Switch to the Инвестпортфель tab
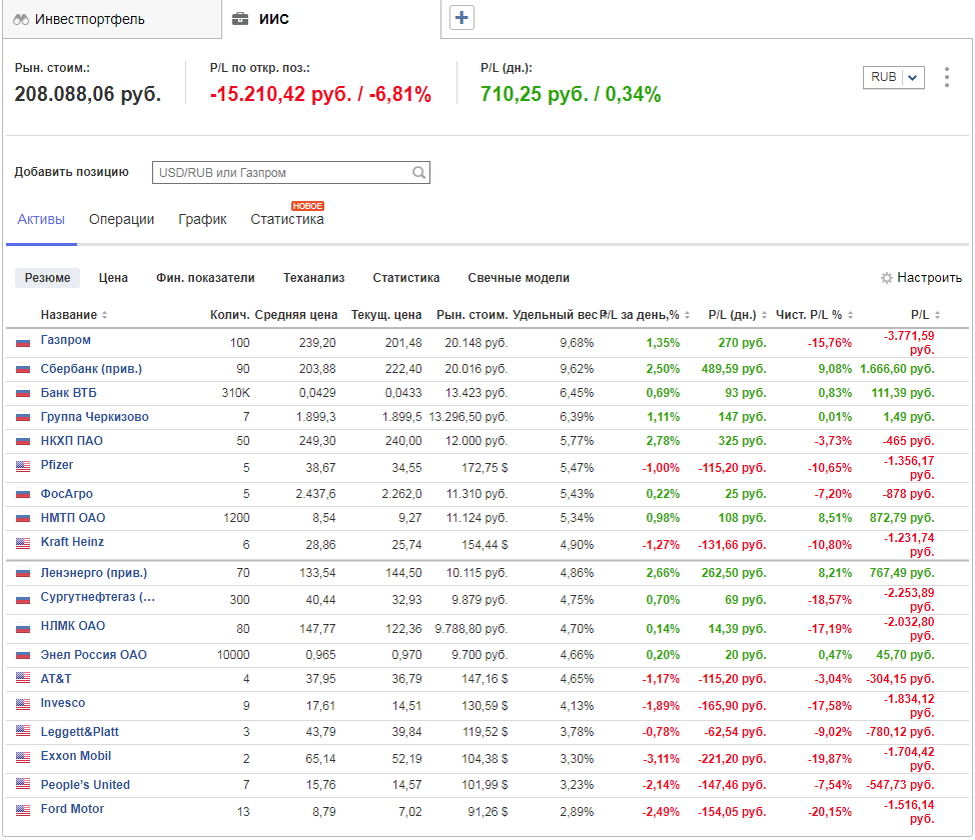Viewport: 975px width, 840px height. pyautogui.click(x=112, y=19)
